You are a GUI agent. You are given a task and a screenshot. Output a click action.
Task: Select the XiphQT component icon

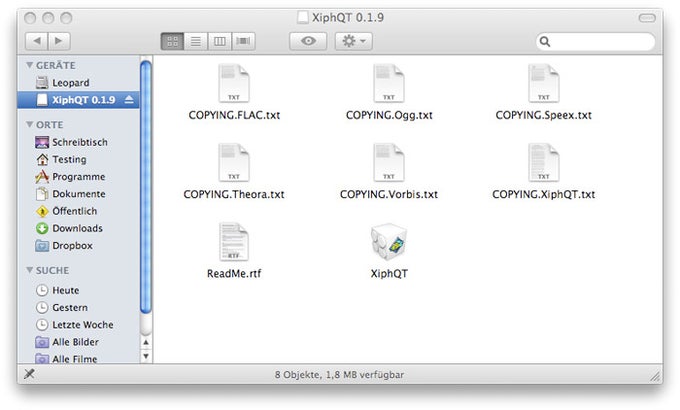(x=389, y=242)
